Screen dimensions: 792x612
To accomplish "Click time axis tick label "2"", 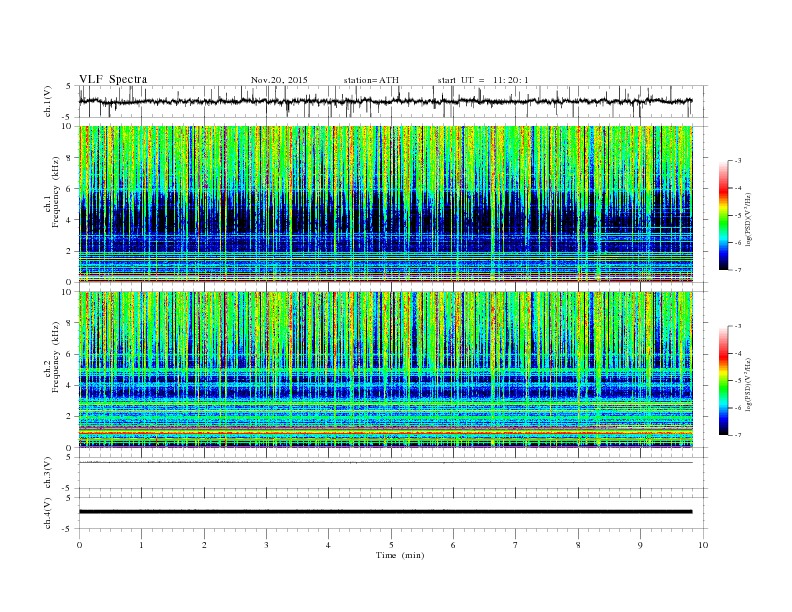I will 204,545.
